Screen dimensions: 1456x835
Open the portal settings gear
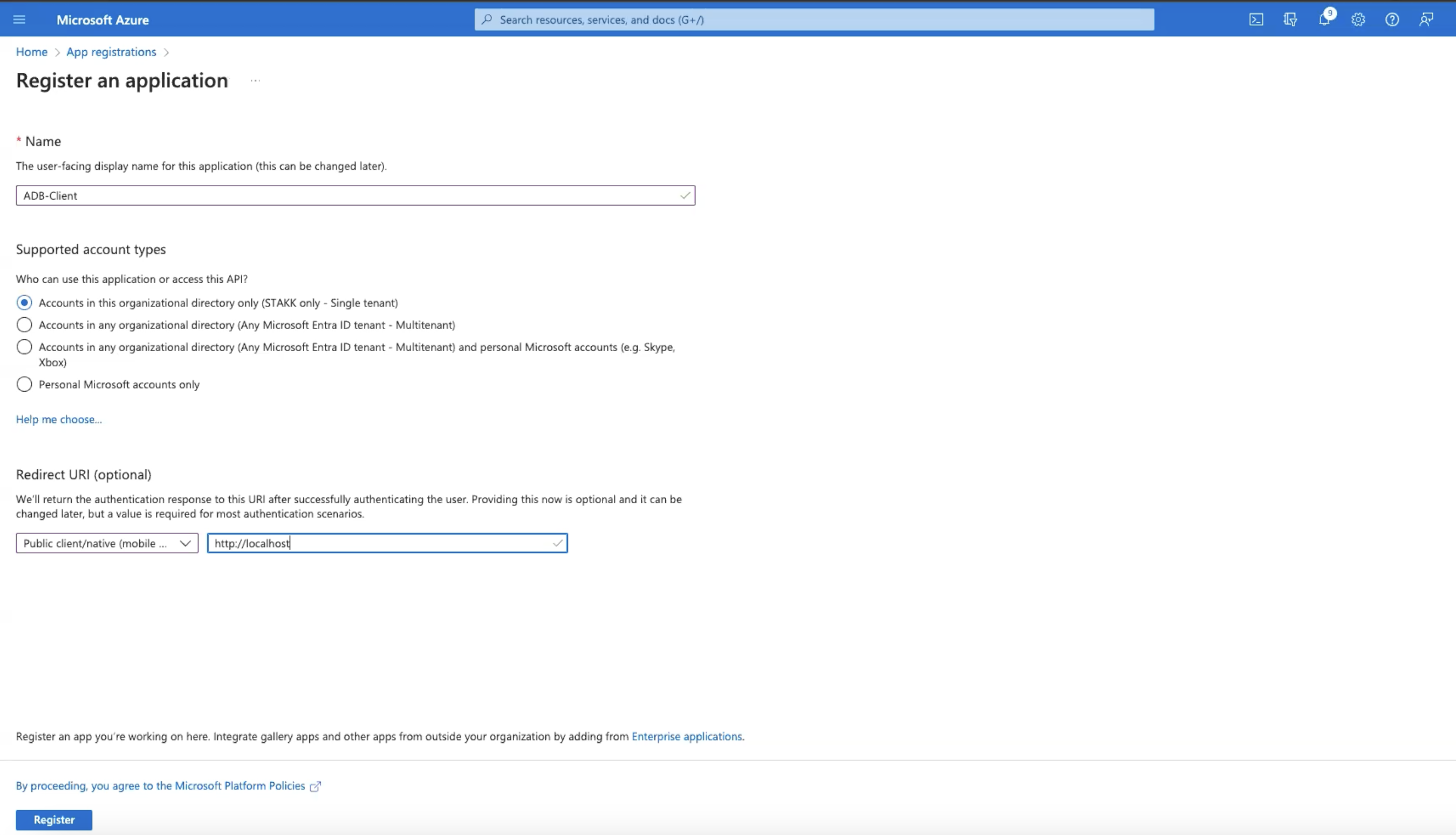pos(1358,19)
